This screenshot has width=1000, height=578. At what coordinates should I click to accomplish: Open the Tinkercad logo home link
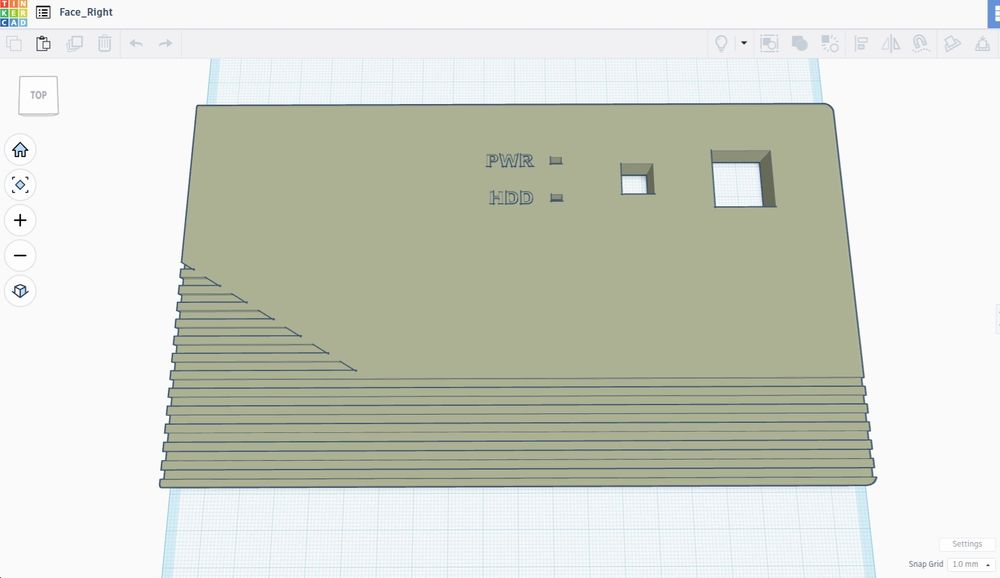point(13,13)
